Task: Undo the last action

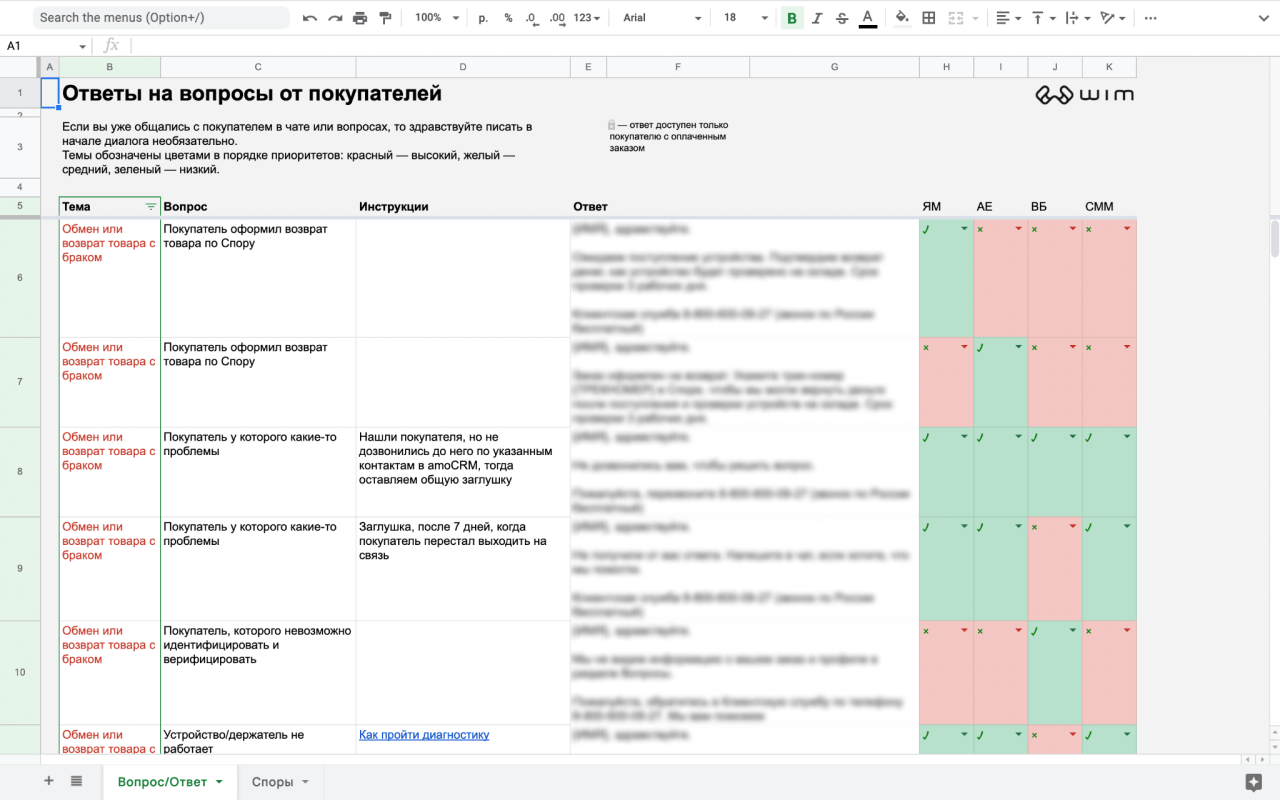Action: [310, 18]
